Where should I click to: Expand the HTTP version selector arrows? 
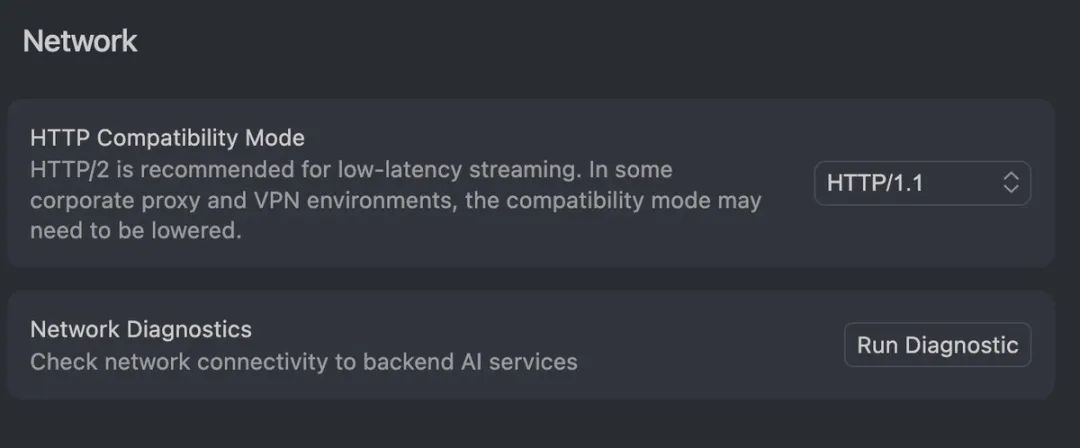1010,183
